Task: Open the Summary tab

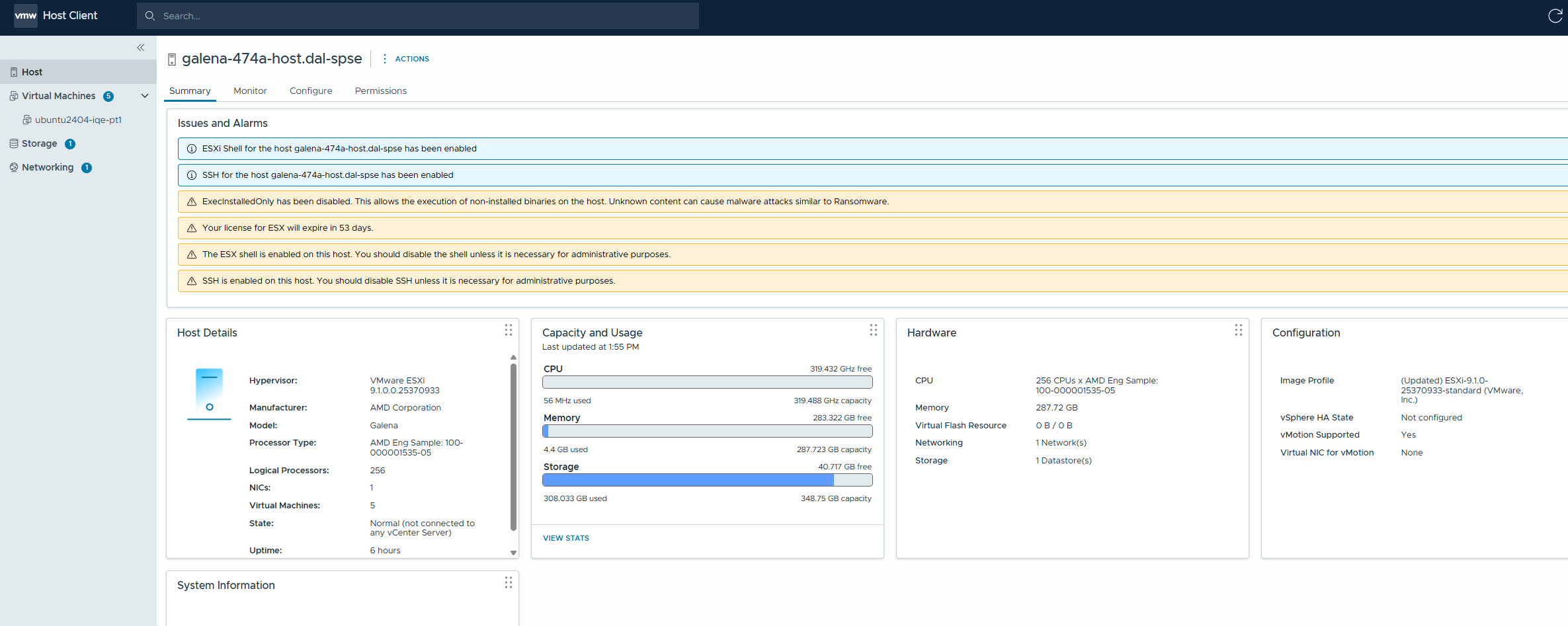Action: (x=190, y=91)
